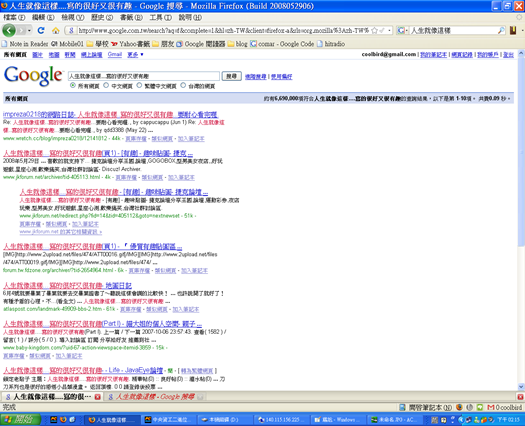This screenshot has height=426, width=525.
Task: Open the Gmail notifier 0 coolbird
Action: (x=505, y=407)
